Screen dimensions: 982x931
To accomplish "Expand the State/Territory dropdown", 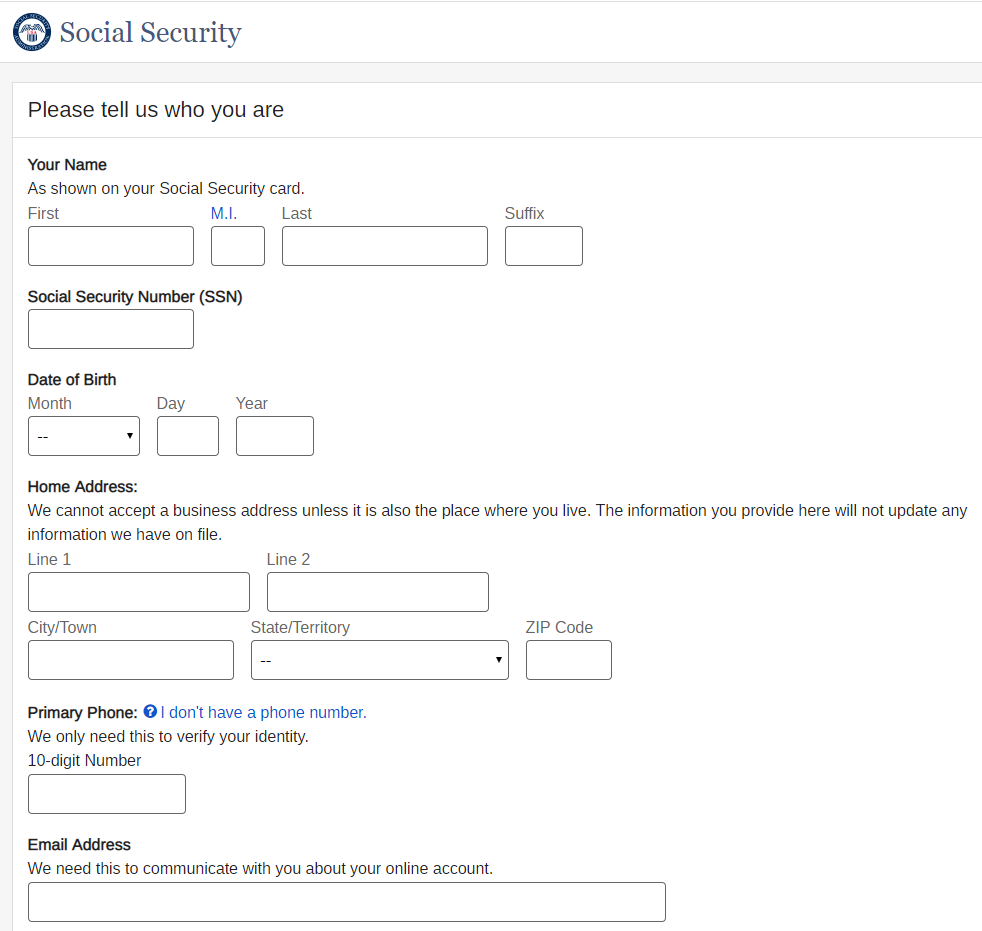I will click(x=379, y=660).
